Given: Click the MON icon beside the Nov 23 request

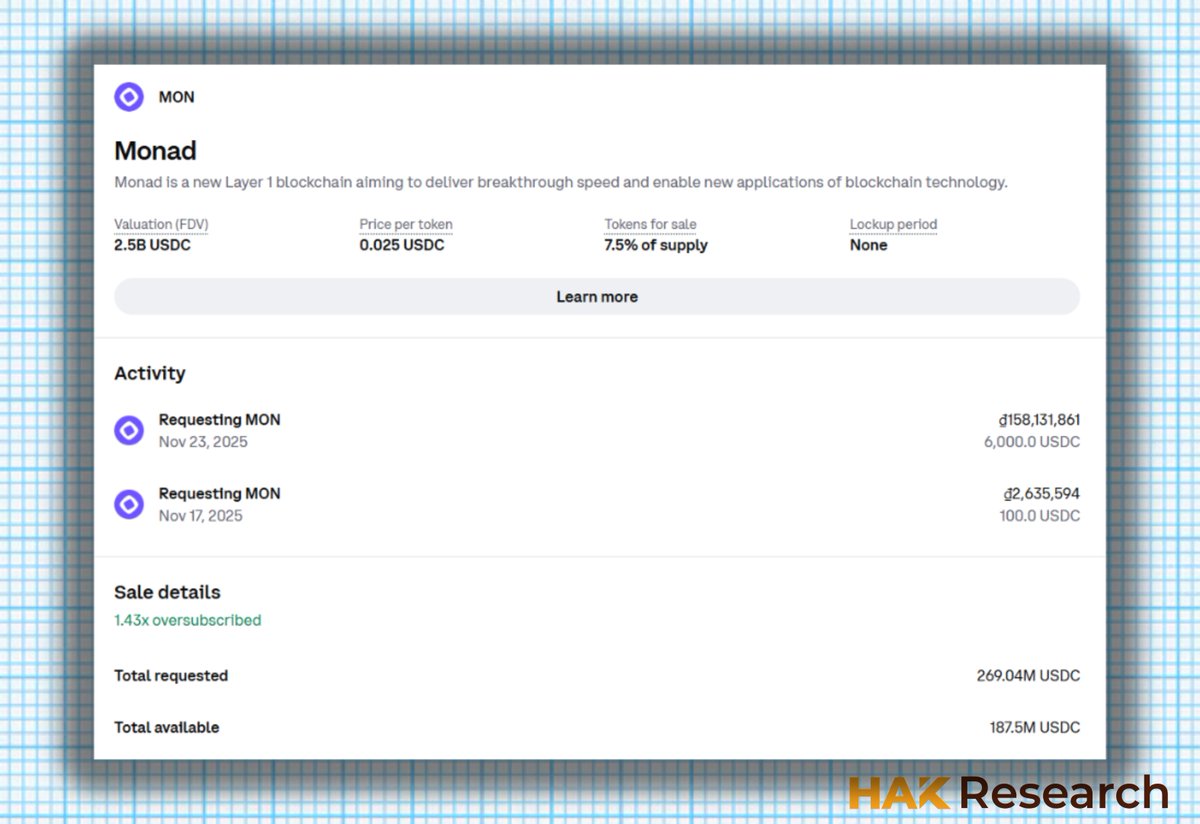Looking at the screenshot, I should click(129, 430).
